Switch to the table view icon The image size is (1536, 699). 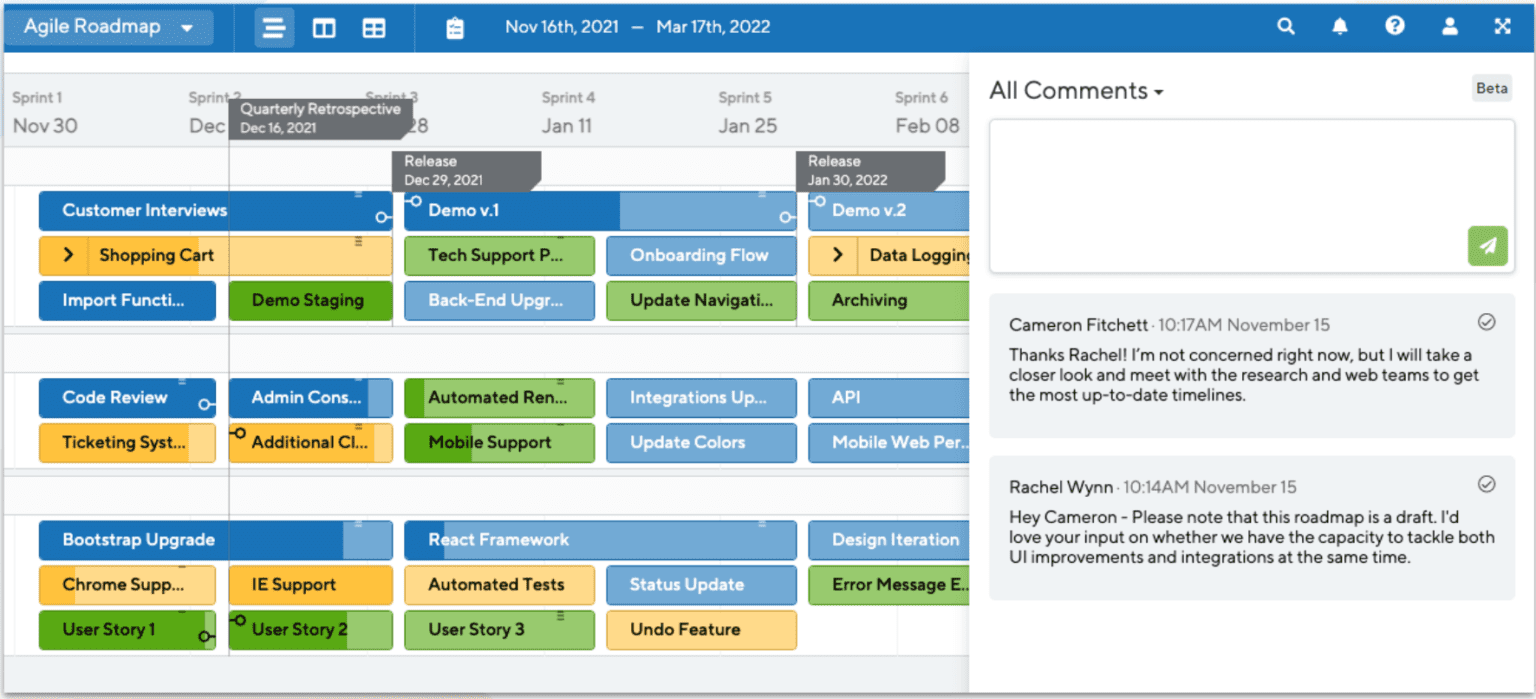[x=373, y=27]
